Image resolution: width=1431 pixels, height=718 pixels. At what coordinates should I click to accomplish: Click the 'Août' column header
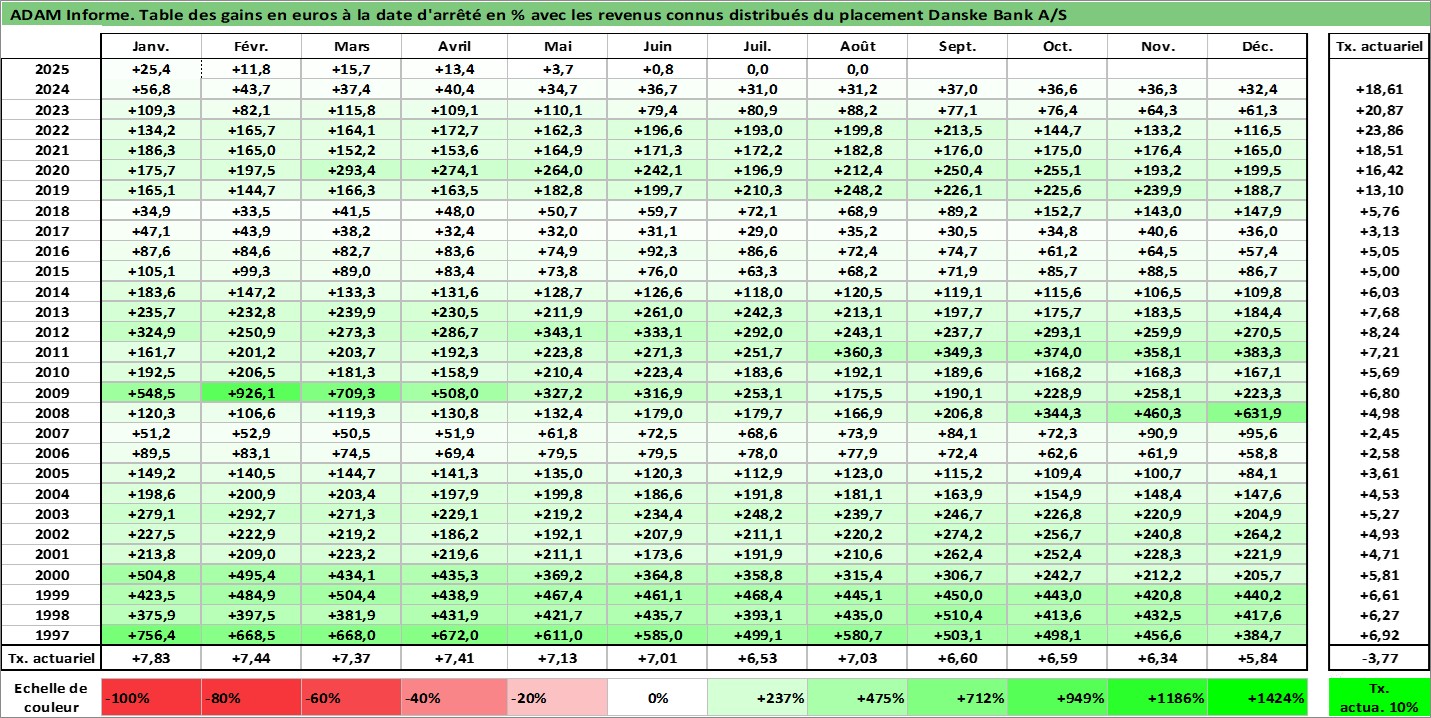point(857,47)
